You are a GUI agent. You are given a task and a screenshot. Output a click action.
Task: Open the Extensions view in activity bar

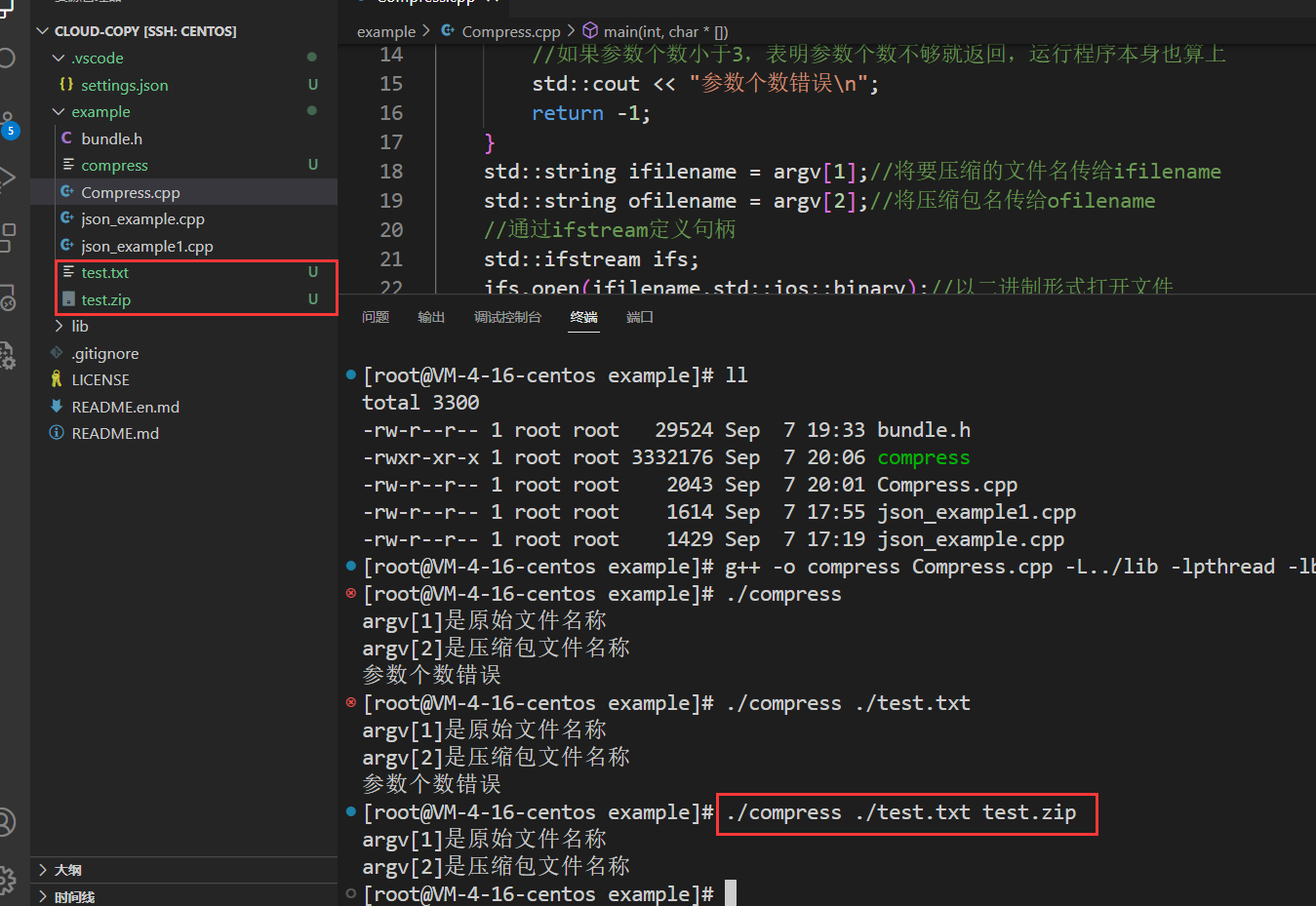point(7,237)
